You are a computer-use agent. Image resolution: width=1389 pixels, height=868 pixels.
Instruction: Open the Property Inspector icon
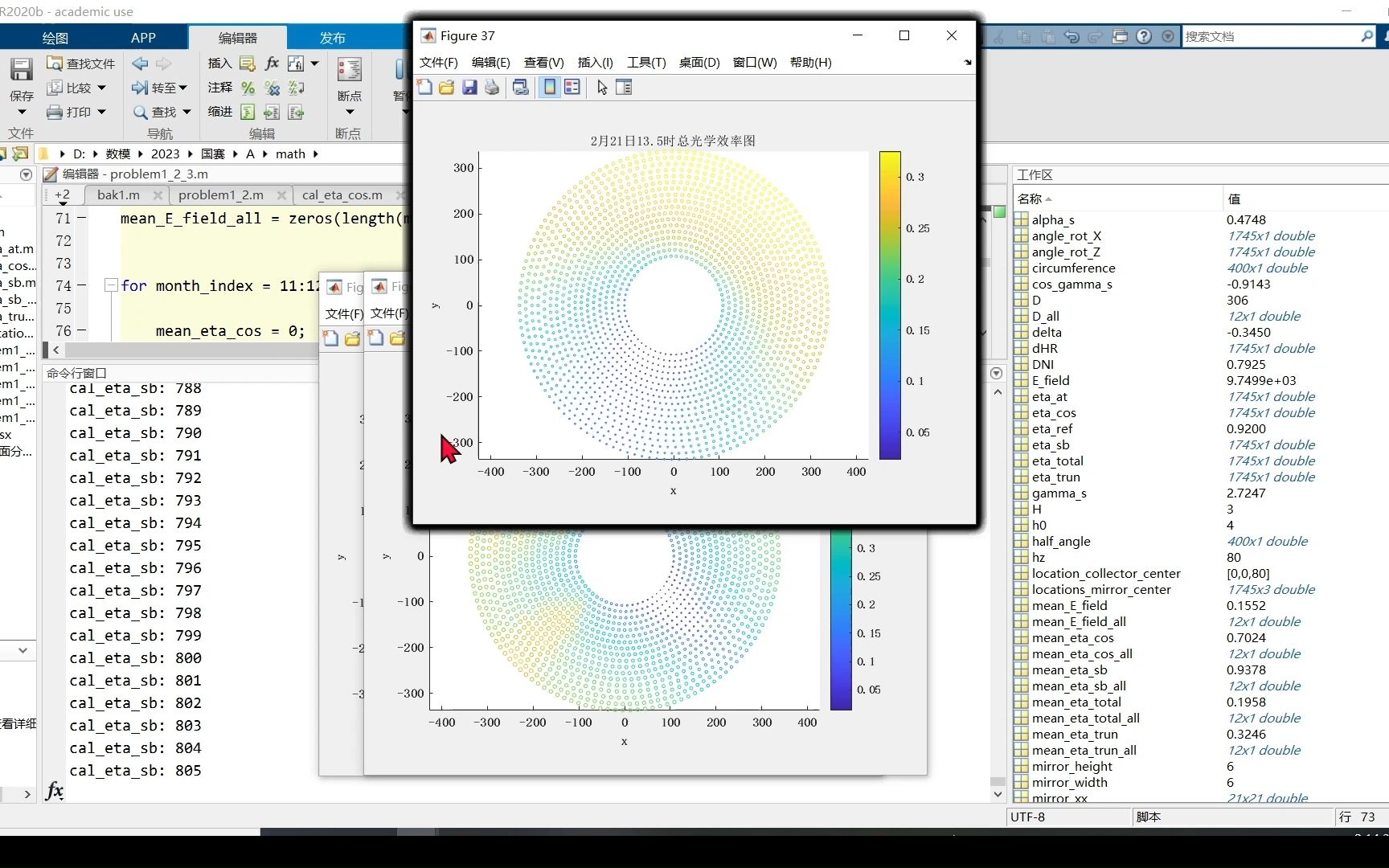tap(624, 88)
